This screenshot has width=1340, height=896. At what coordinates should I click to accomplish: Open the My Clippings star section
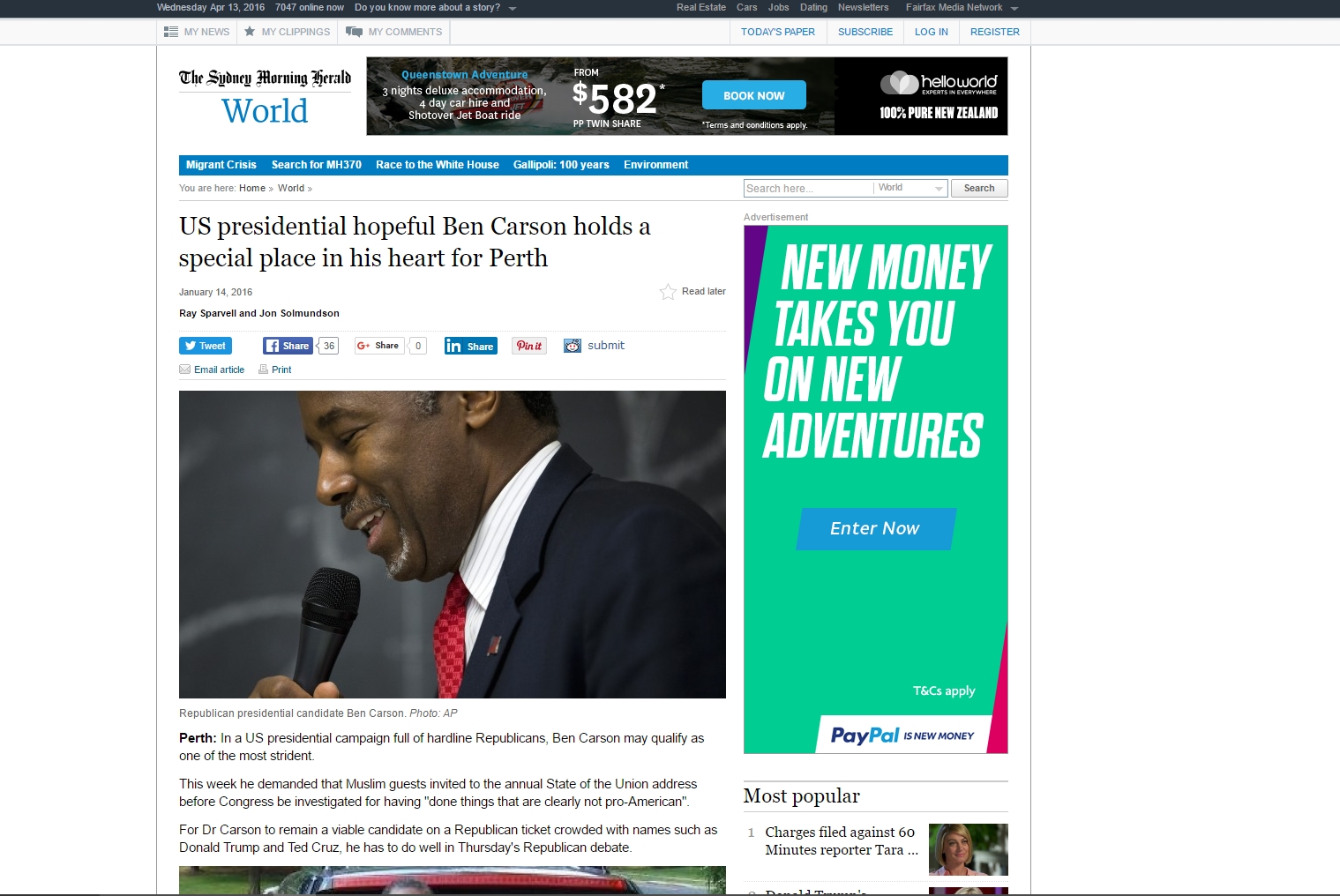point(287,32)
